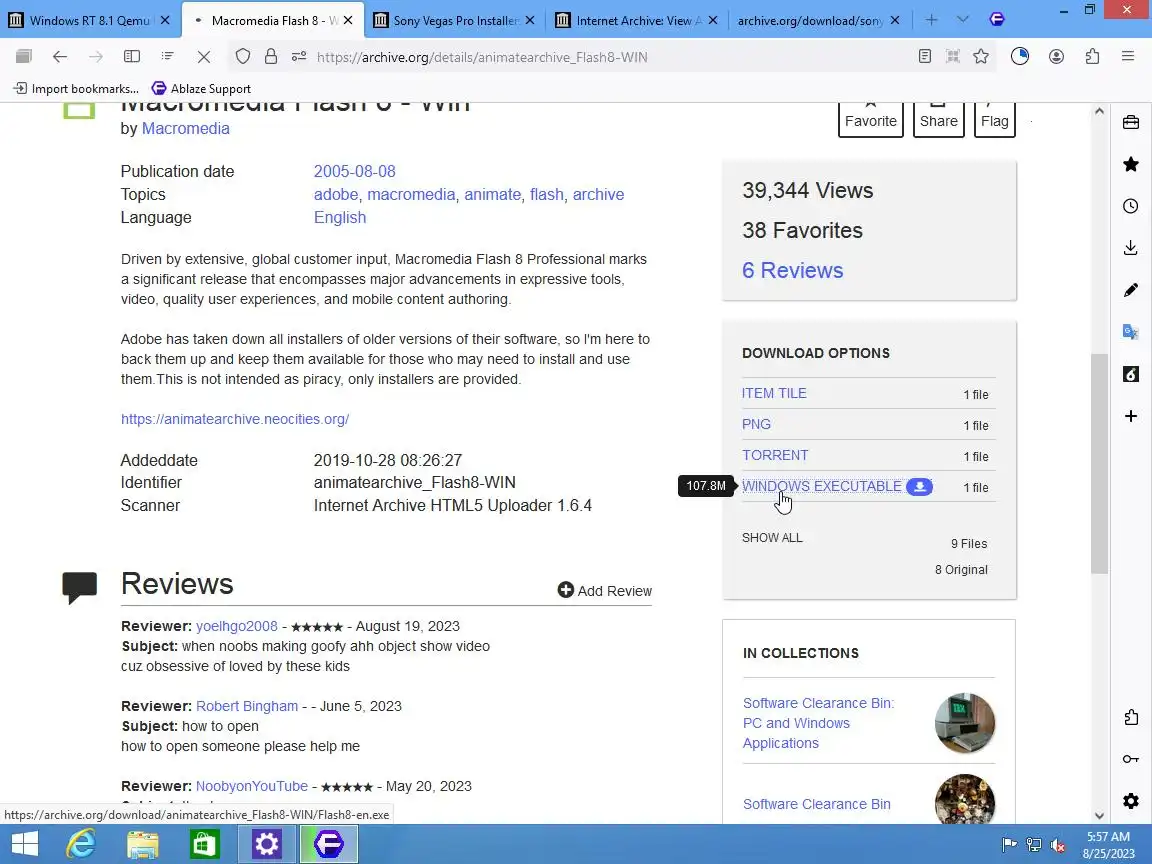This screenshot has height=864, width=1152.
Task: Open the extensions puzzle icon
Action: point(1092,57)
